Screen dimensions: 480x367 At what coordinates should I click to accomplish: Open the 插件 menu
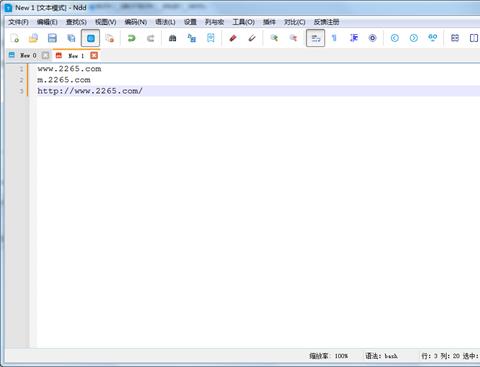pos(269,22)
